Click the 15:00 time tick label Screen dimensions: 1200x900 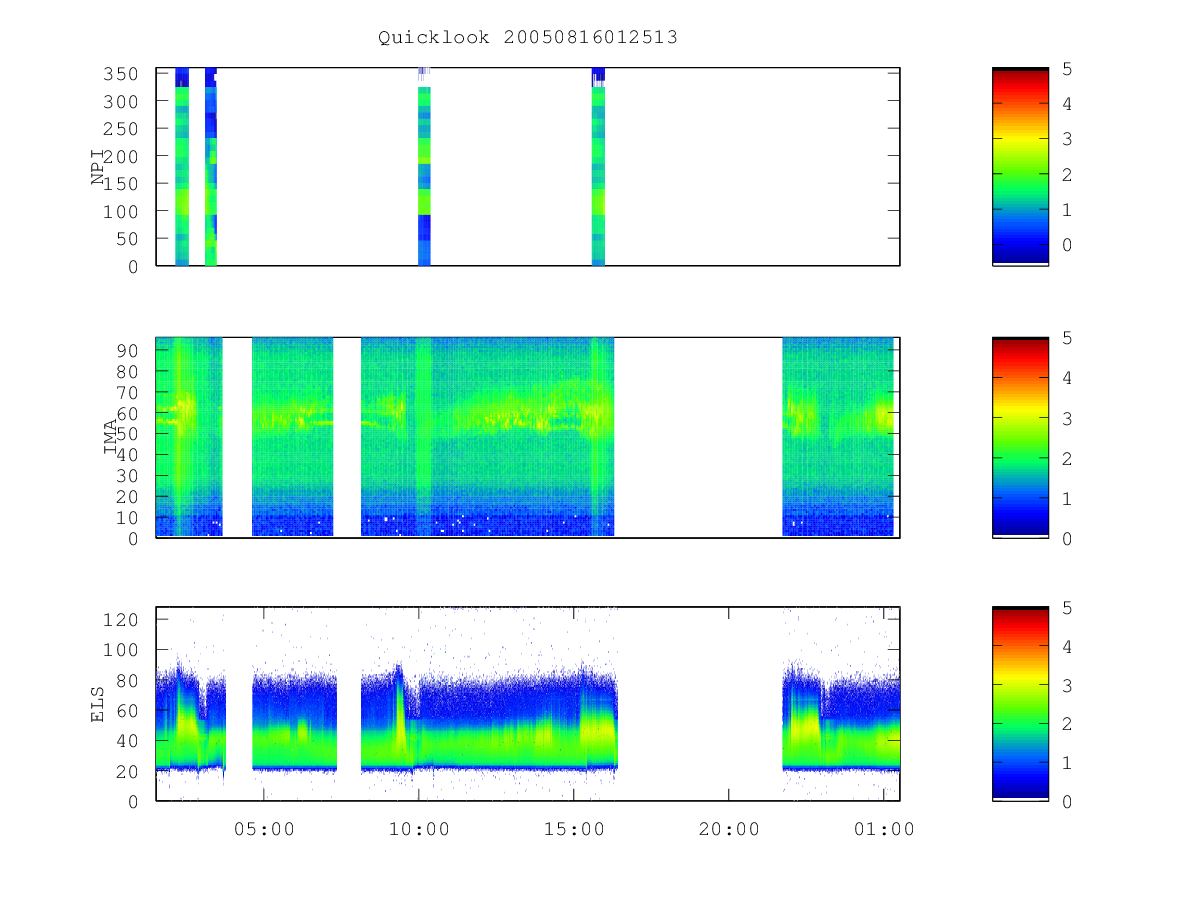click(x=574, y=829)
